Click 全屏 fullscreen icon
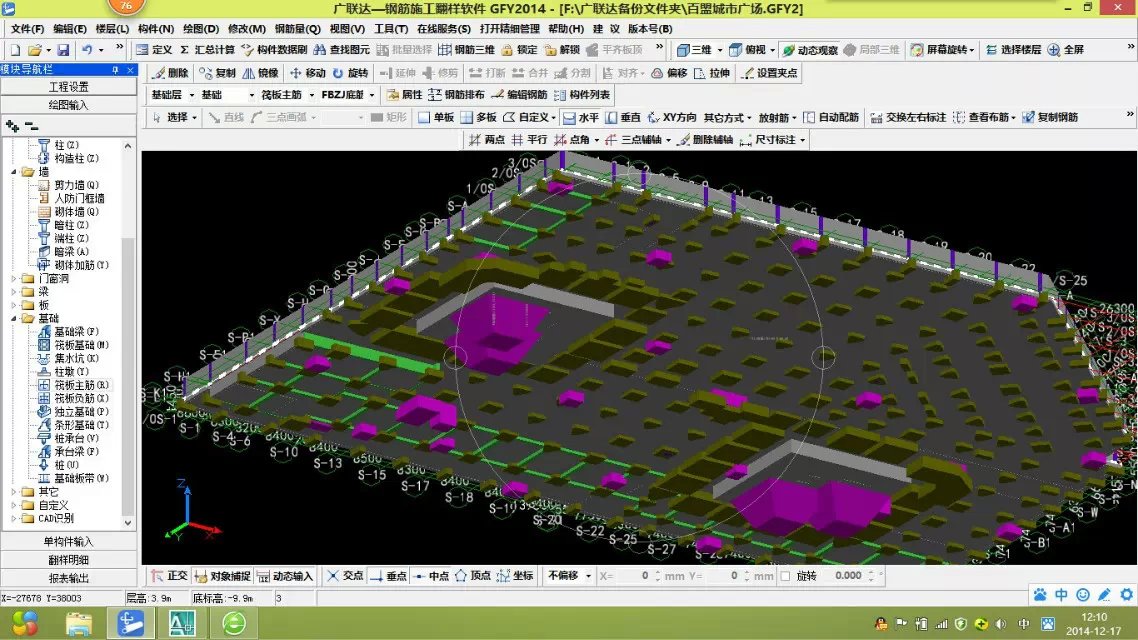 tap(1065, 50)
